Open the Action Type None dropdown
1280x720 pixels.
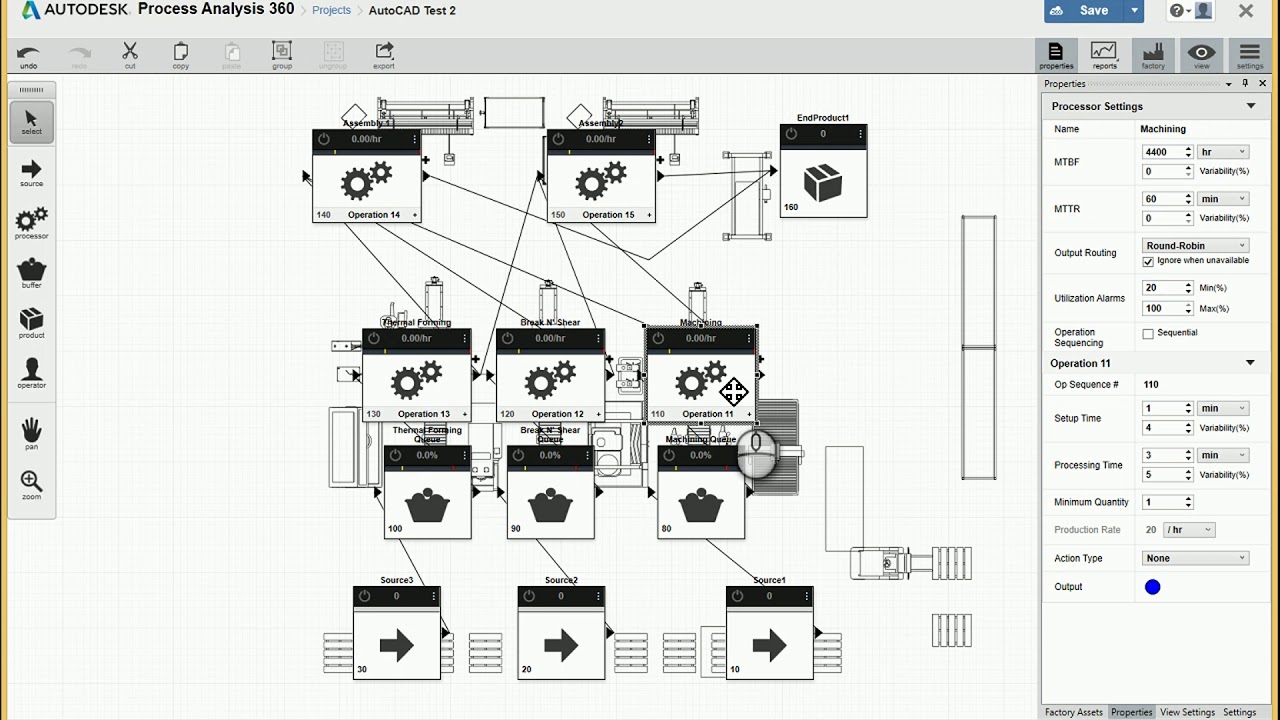pos(1195,558)
